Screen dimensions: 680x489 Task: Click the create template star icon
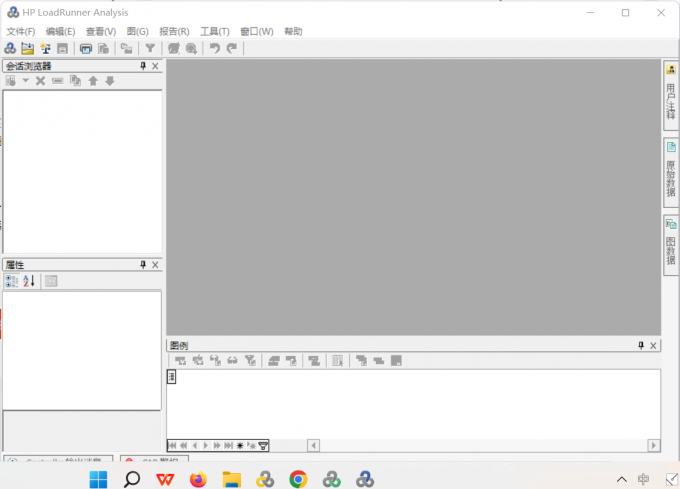[45, 48]
